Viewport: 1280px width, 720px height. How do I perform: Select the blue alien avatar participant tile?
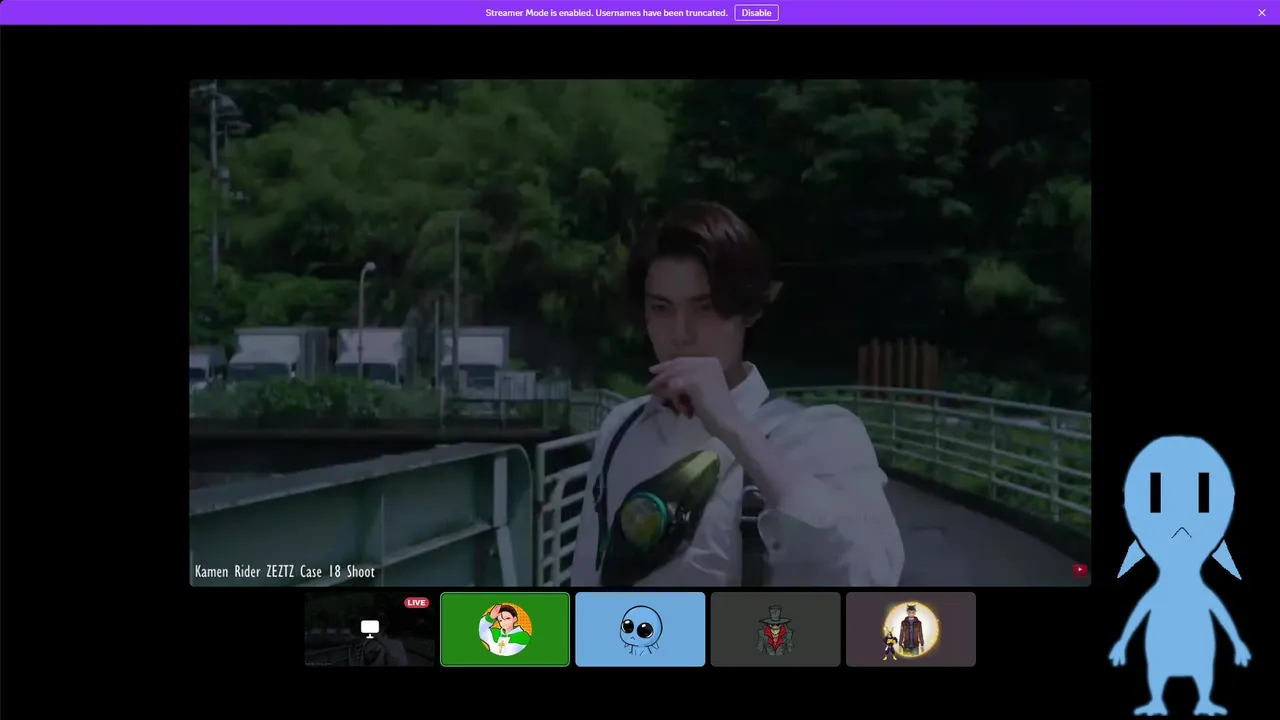(640, 629)
